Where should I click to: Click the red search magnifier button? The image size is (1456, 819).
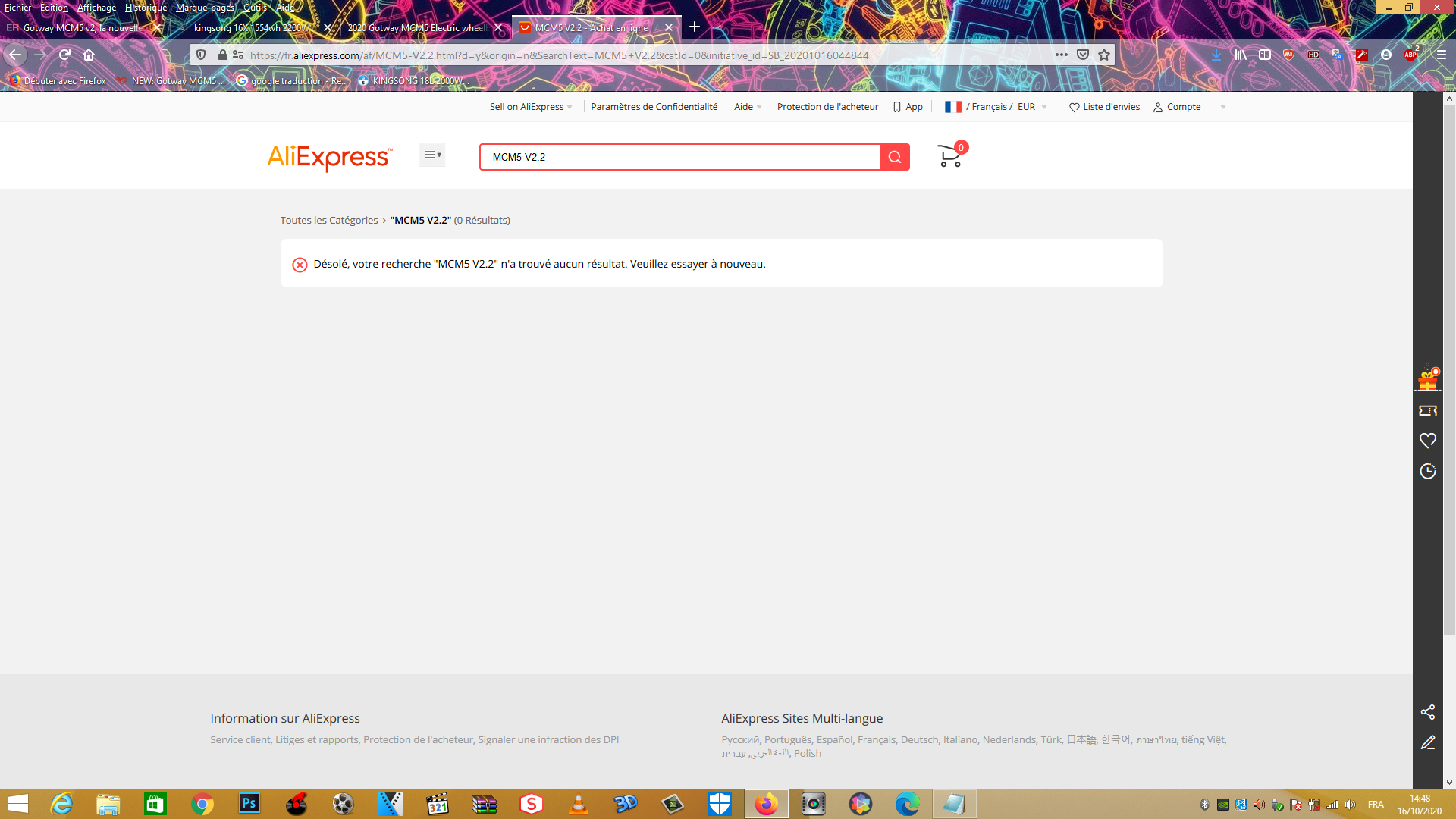[x=895, y=157]
